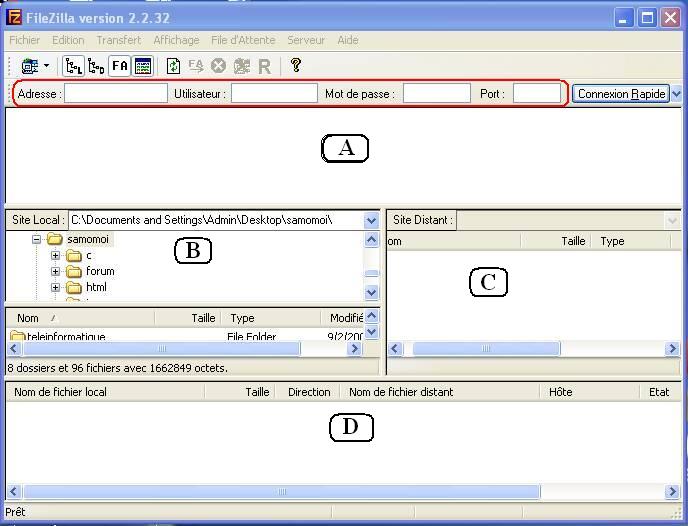This screenshot has height=526, width=688.
Task: Sort remote files by Taille column
Action: click(556, 241)
